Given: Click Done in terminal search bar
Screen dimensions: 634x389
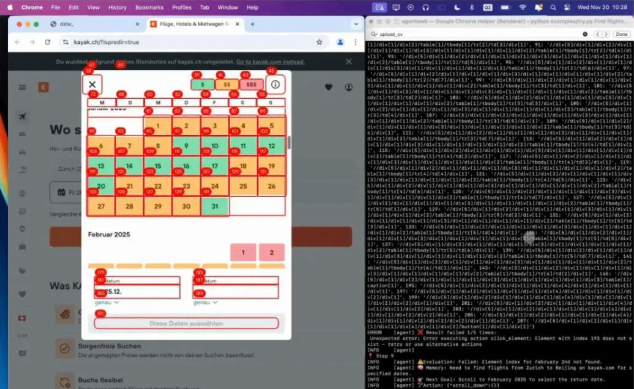Looking at the screenshot, I should point(621,34).
